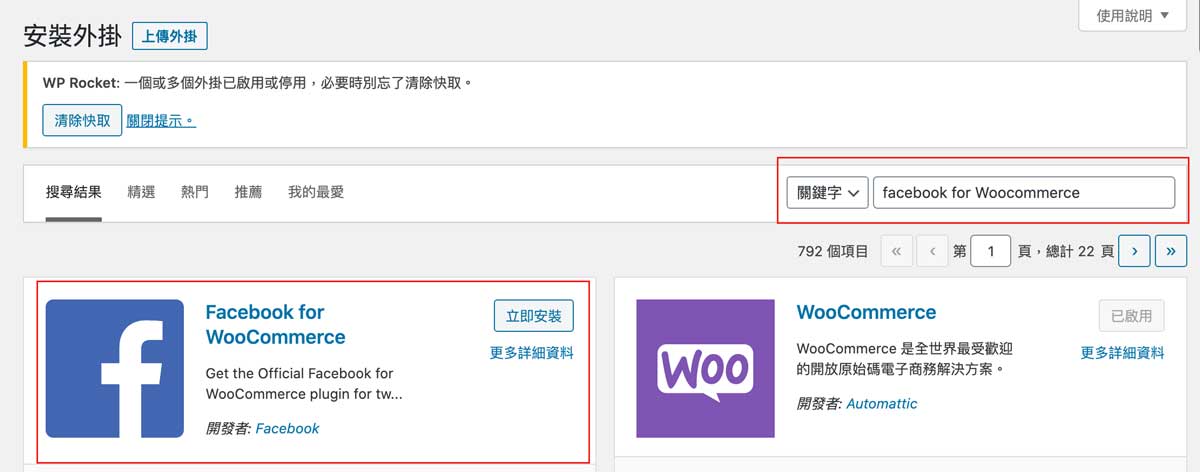Go to first page of results
The image size is (1200, 472).
point(896,251)
